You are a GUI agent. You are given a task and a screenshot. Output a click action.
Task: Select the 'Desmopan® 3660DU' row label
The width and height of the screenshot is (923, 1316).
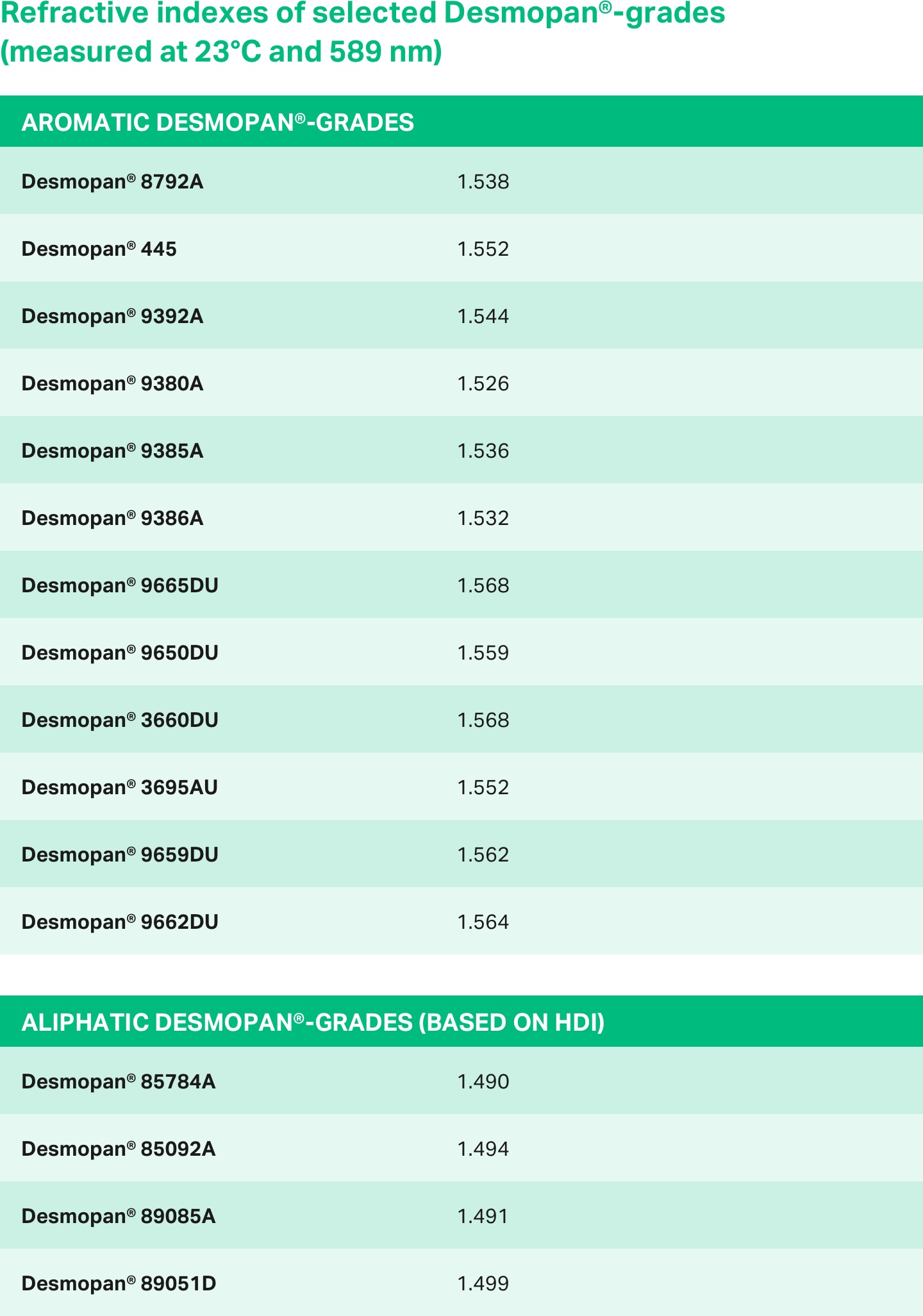click(121, 720)
